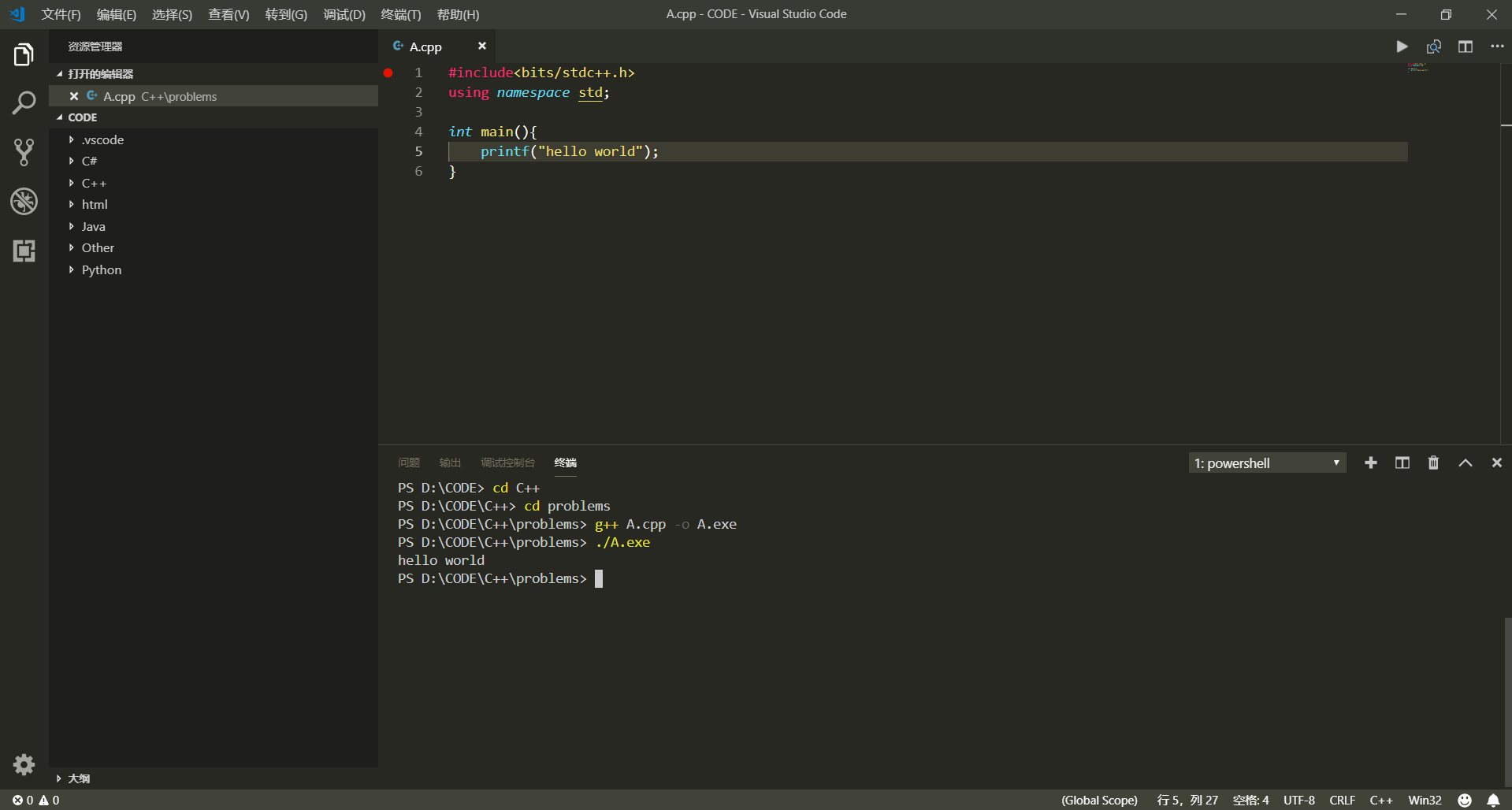Open changes compare icon in editor toolbar

[1434, 46]
